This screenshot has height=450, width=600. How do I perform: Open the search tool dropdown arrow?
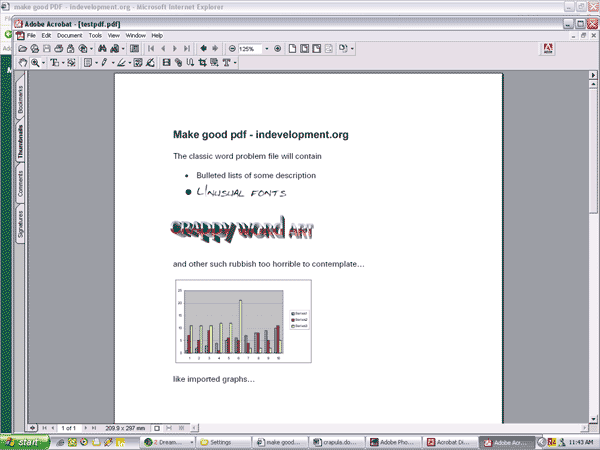point(123,49)
